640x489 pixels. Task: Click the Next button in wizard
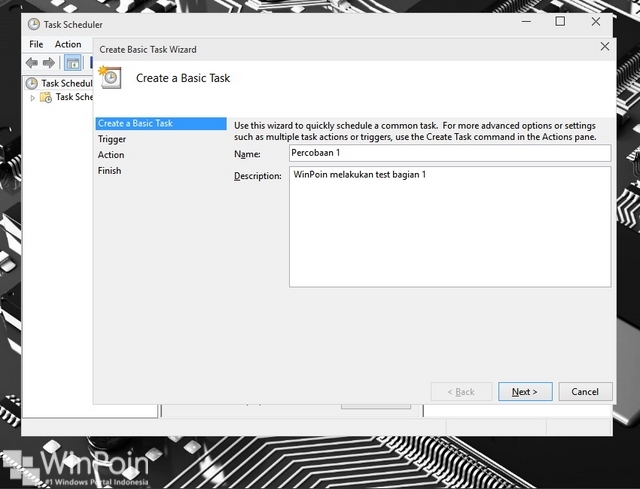coord(525,391)
